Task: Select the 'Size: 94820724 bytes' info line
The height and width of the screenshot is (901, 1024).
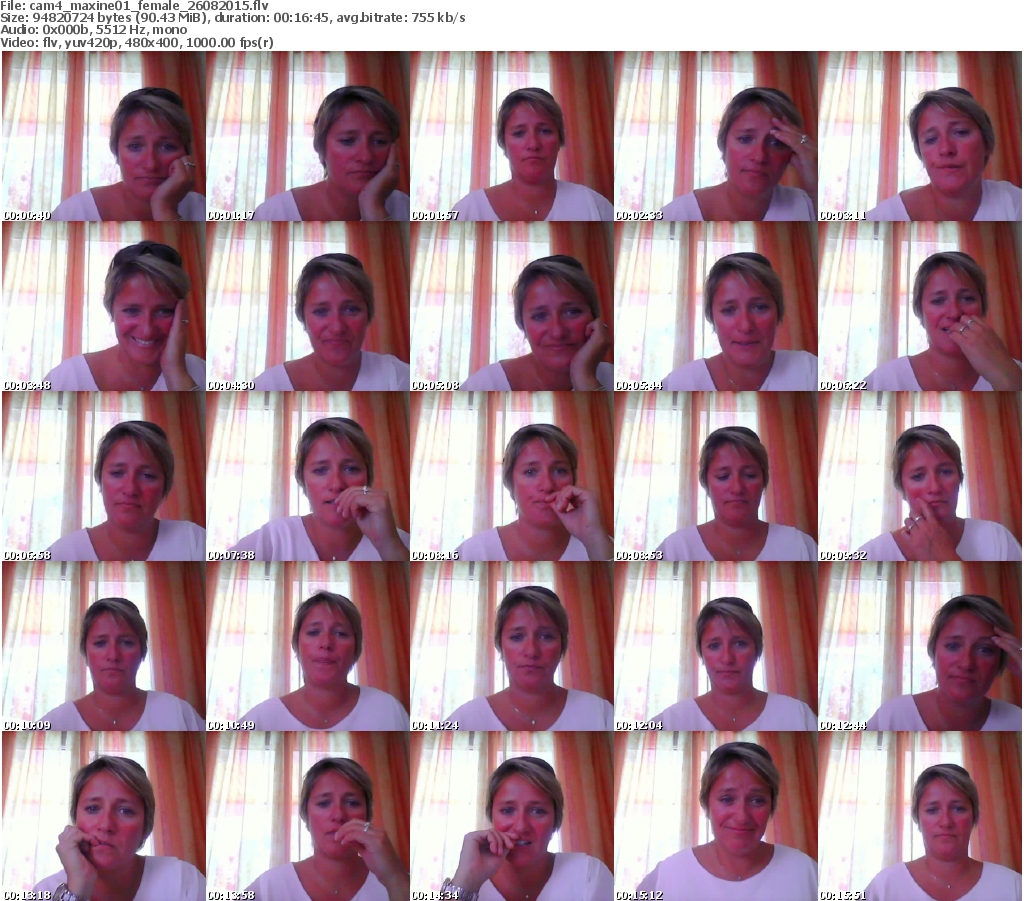Action: click(x=232, y=18)
